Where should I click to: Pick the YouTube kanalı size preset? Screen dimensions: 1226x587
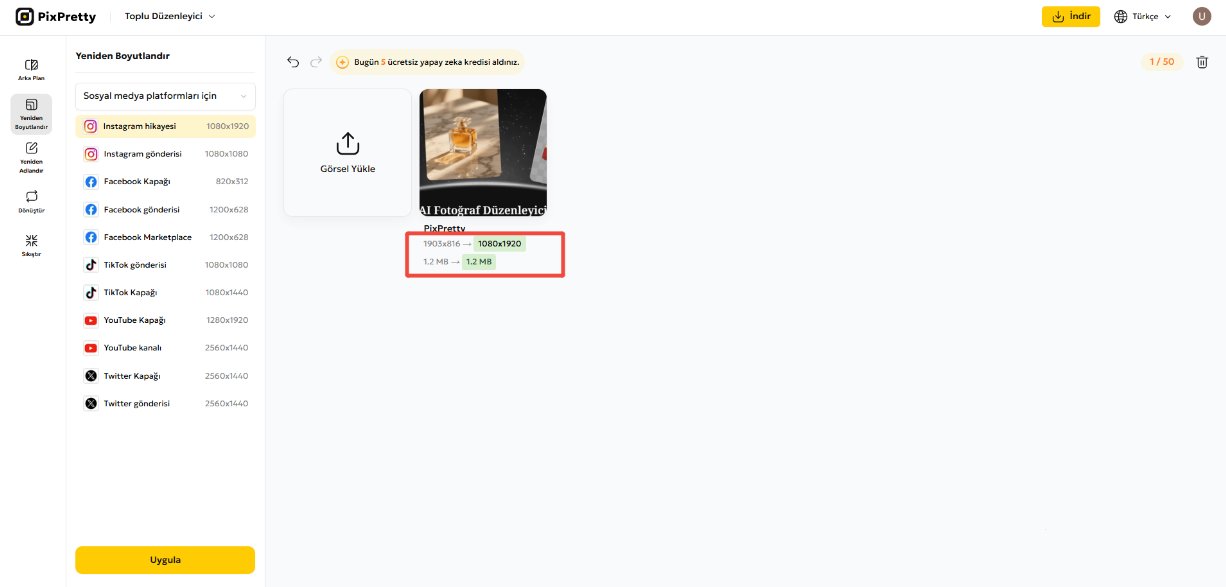pos(166,348)
